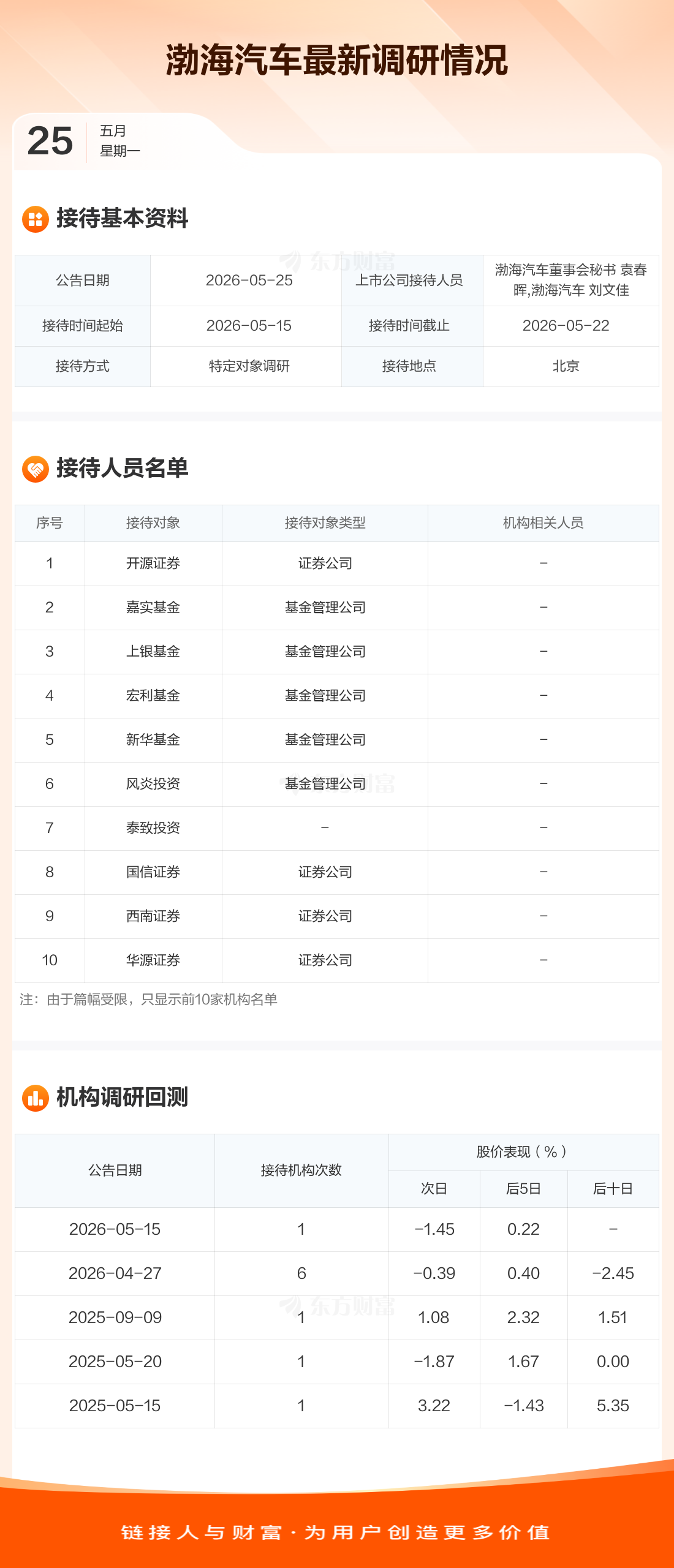Click the bar chart icon beside 机构调研回测
Image resolution: width=674 pixels, height=1568 pixels.
tap(36, 1098)
